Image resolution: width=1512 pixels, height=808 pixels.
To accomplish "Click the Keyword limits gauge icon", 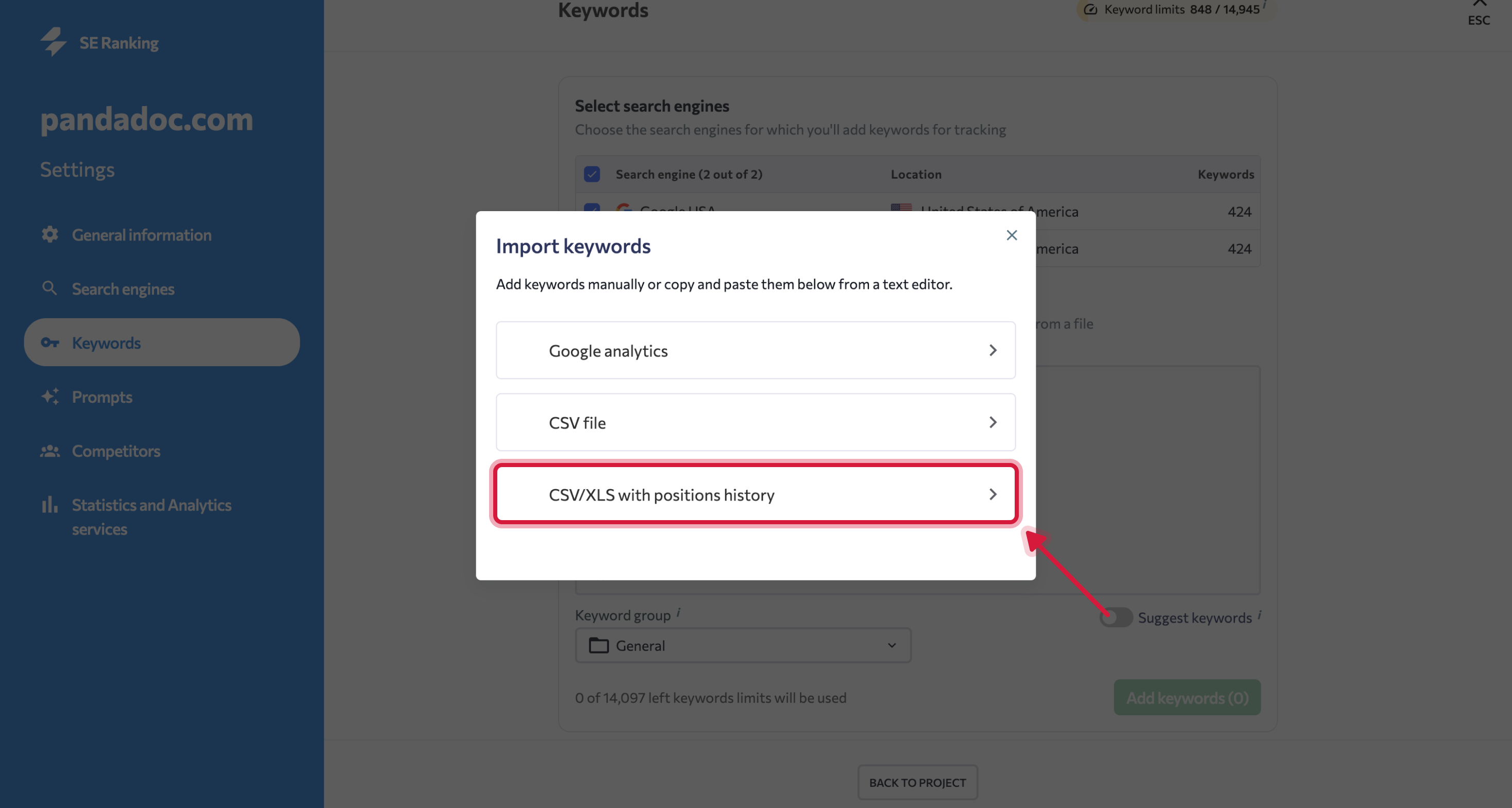I will pyautogui.click(x=1090, y=9).
